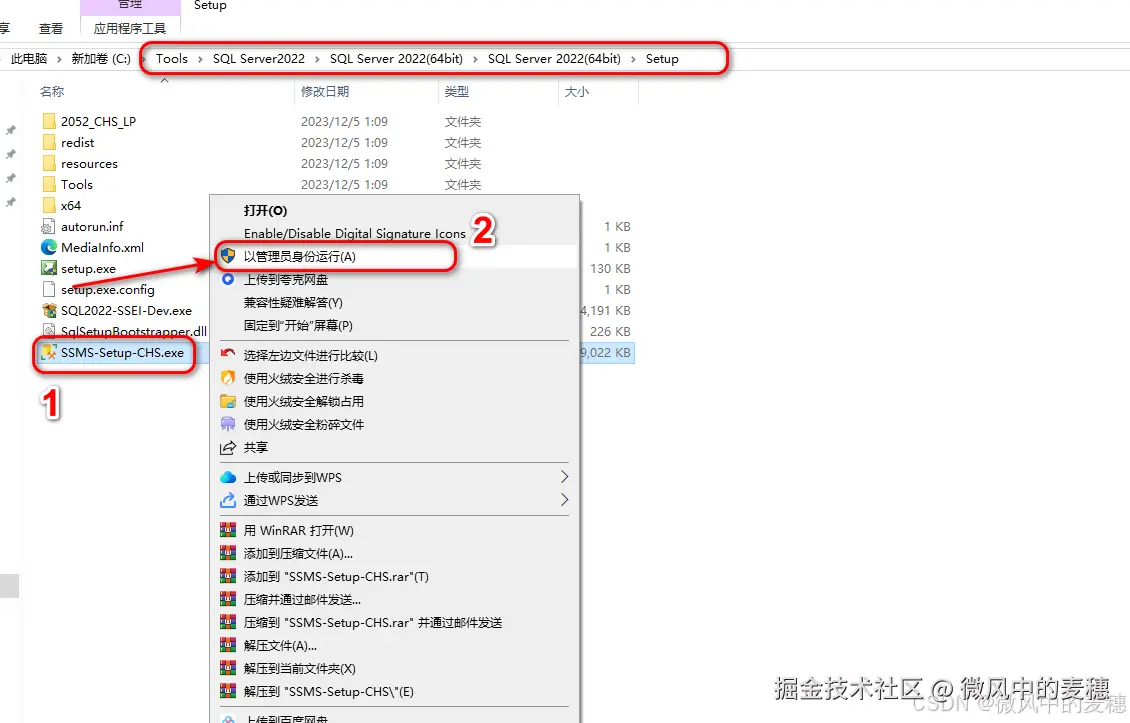Click 兼容性疑难解答(Y) to troubleshoot compatibility
This screenshot has height=723, width=1130.
point(293,302)
